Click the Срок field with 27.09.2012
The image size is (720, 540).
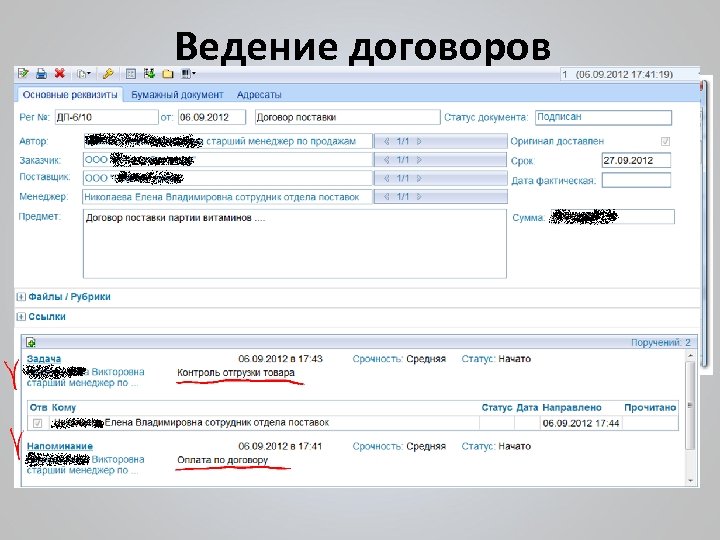click(636, 160)
